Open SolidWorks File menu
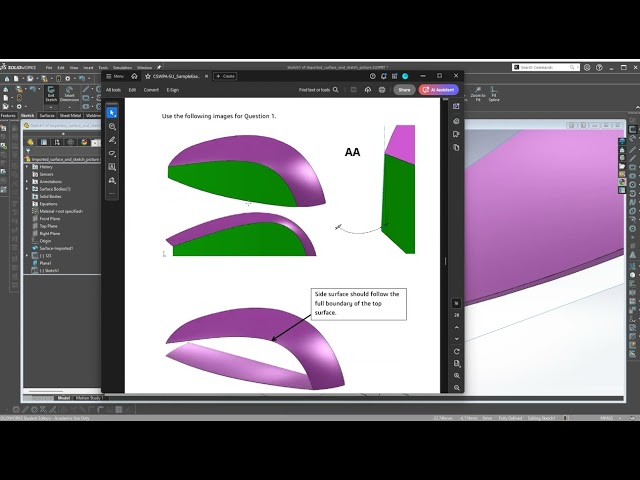Viewport: 640px width, 480px height. (49, 68)
